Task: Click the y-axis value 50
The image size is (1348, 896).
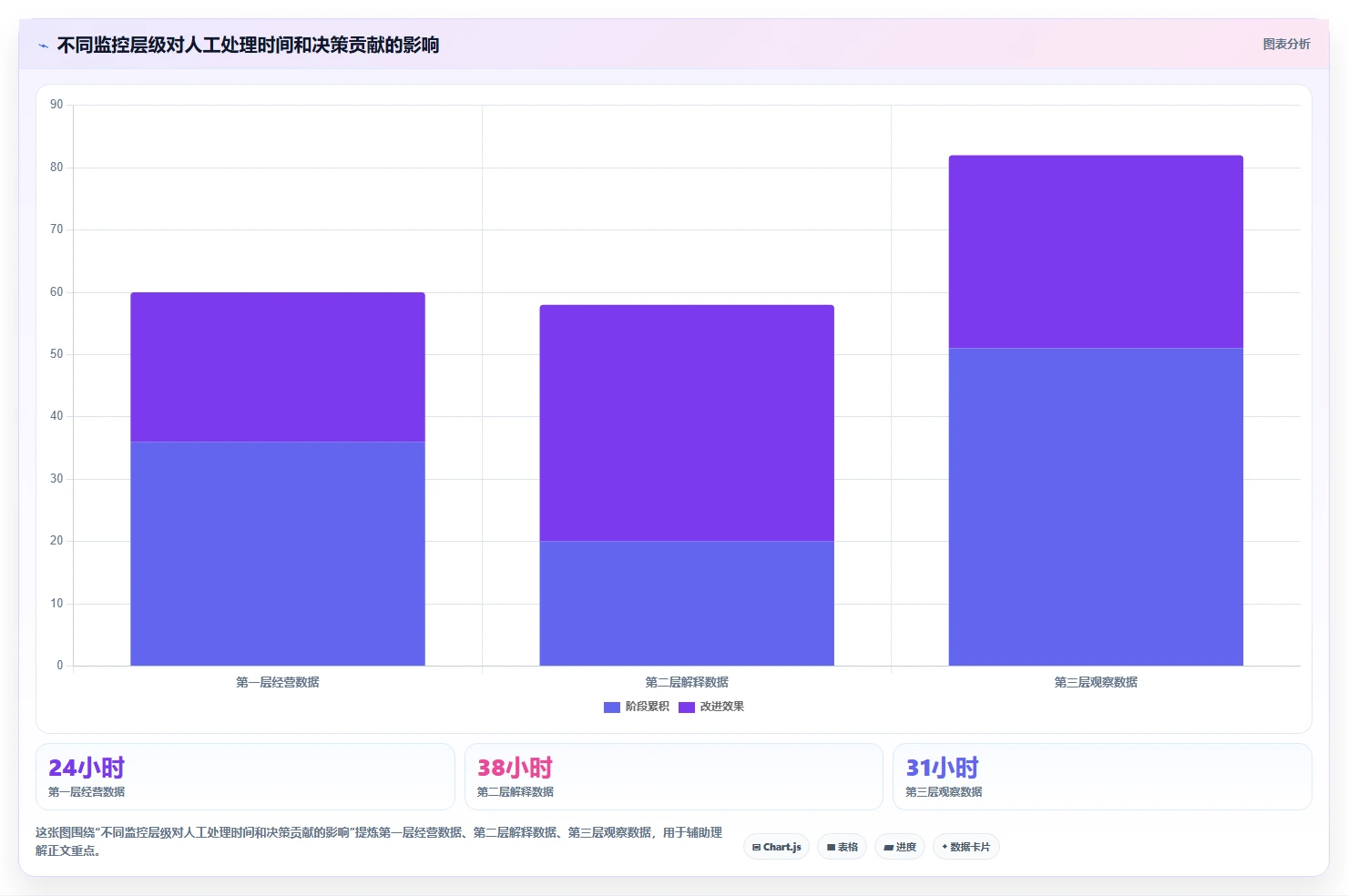Action: tap(56, 354)
